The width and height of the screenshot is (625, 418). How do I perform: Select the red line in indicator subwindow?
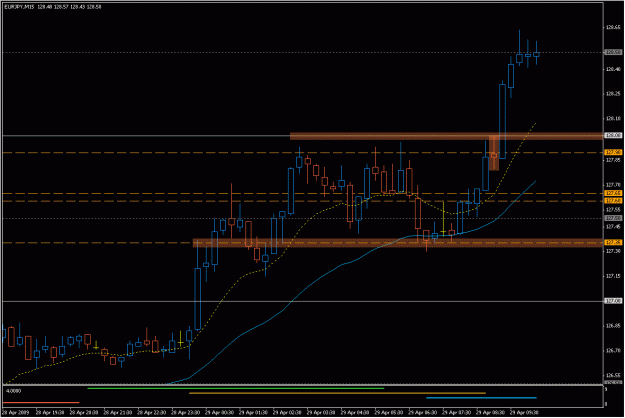coord(41,402)
